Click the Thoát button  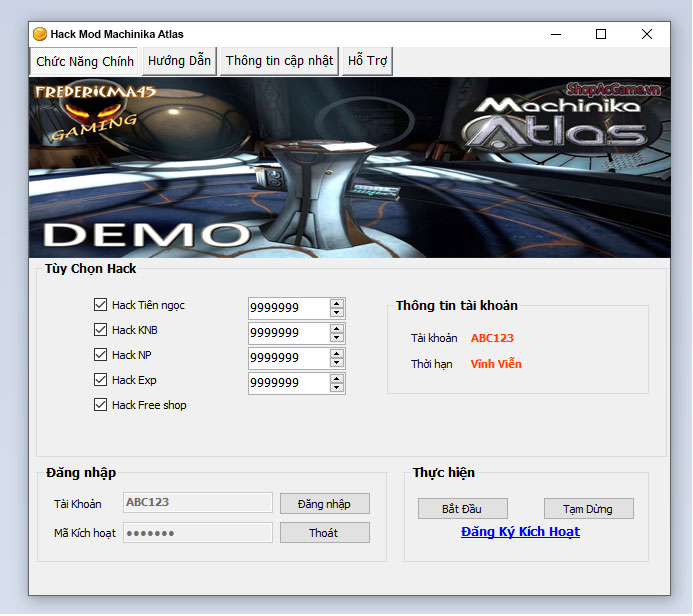(x=325, y=533)
